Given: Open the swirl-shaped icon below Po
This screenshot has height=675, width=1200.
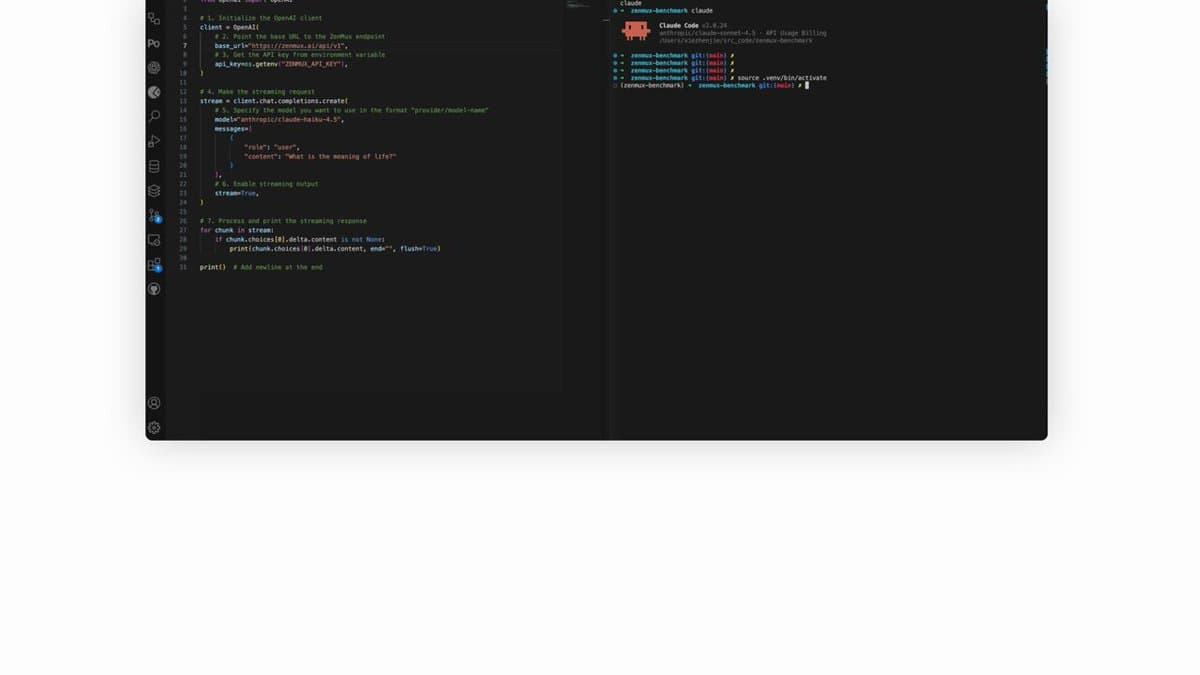Looking at the screenshot, I should (x=154, y=68).
